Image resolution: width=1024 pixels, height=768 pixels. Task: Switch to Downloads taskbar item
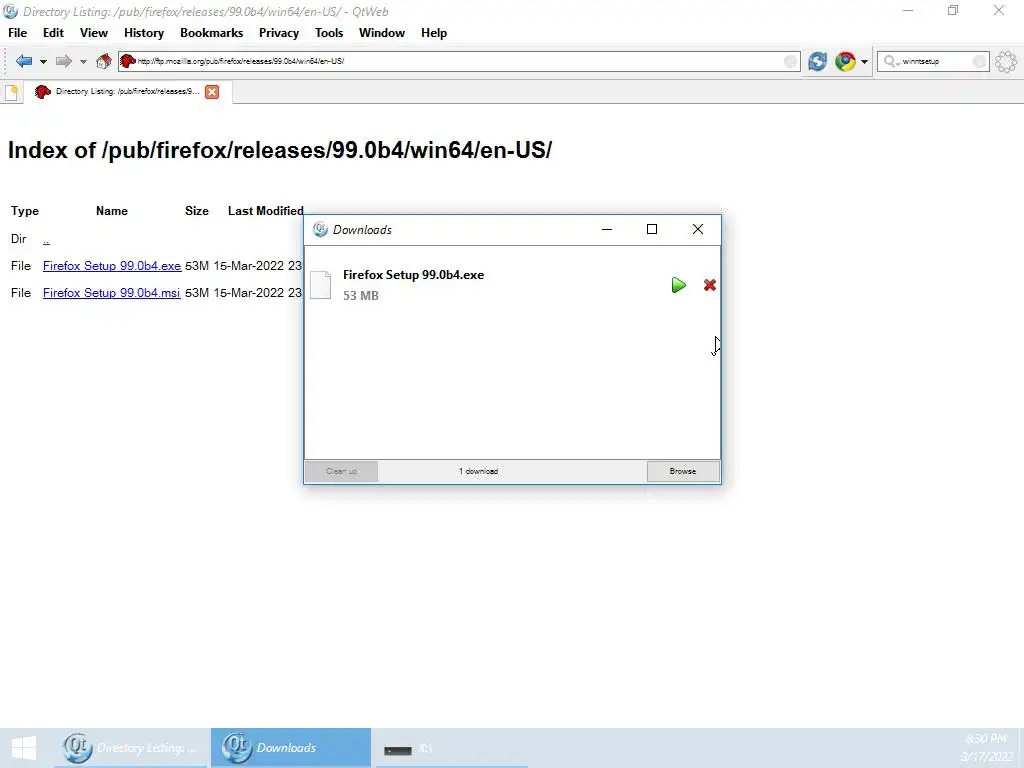click(291, 748)
